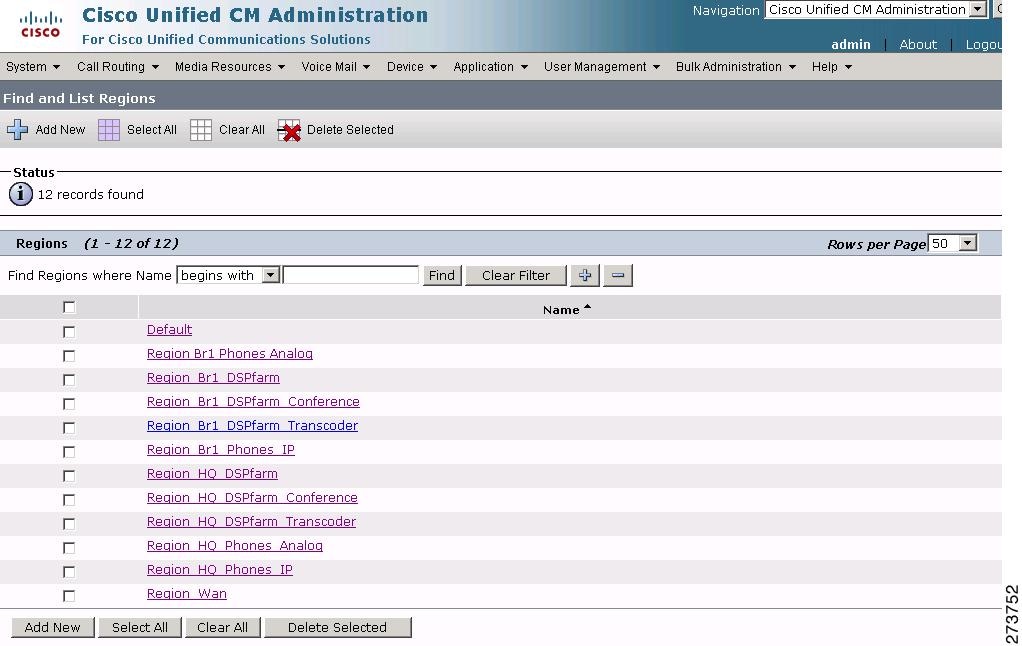Check the Default region checkbox

pyautogui.click(x=69, y=331)
